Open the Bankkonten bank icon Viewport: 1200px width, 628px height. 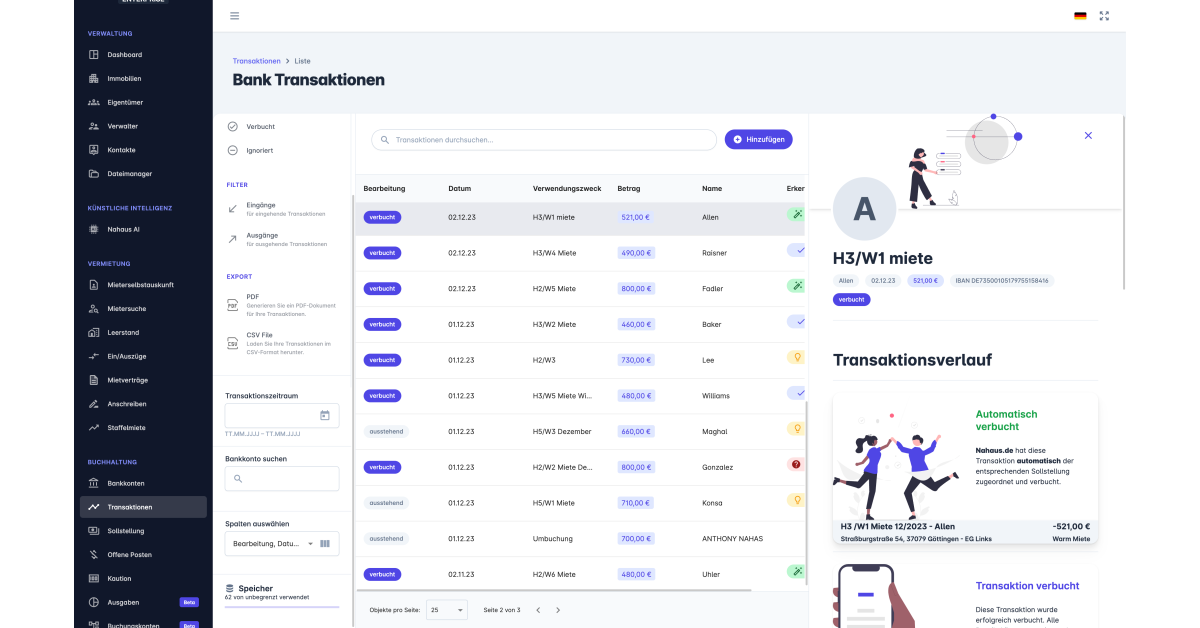[x=93, y=483]
